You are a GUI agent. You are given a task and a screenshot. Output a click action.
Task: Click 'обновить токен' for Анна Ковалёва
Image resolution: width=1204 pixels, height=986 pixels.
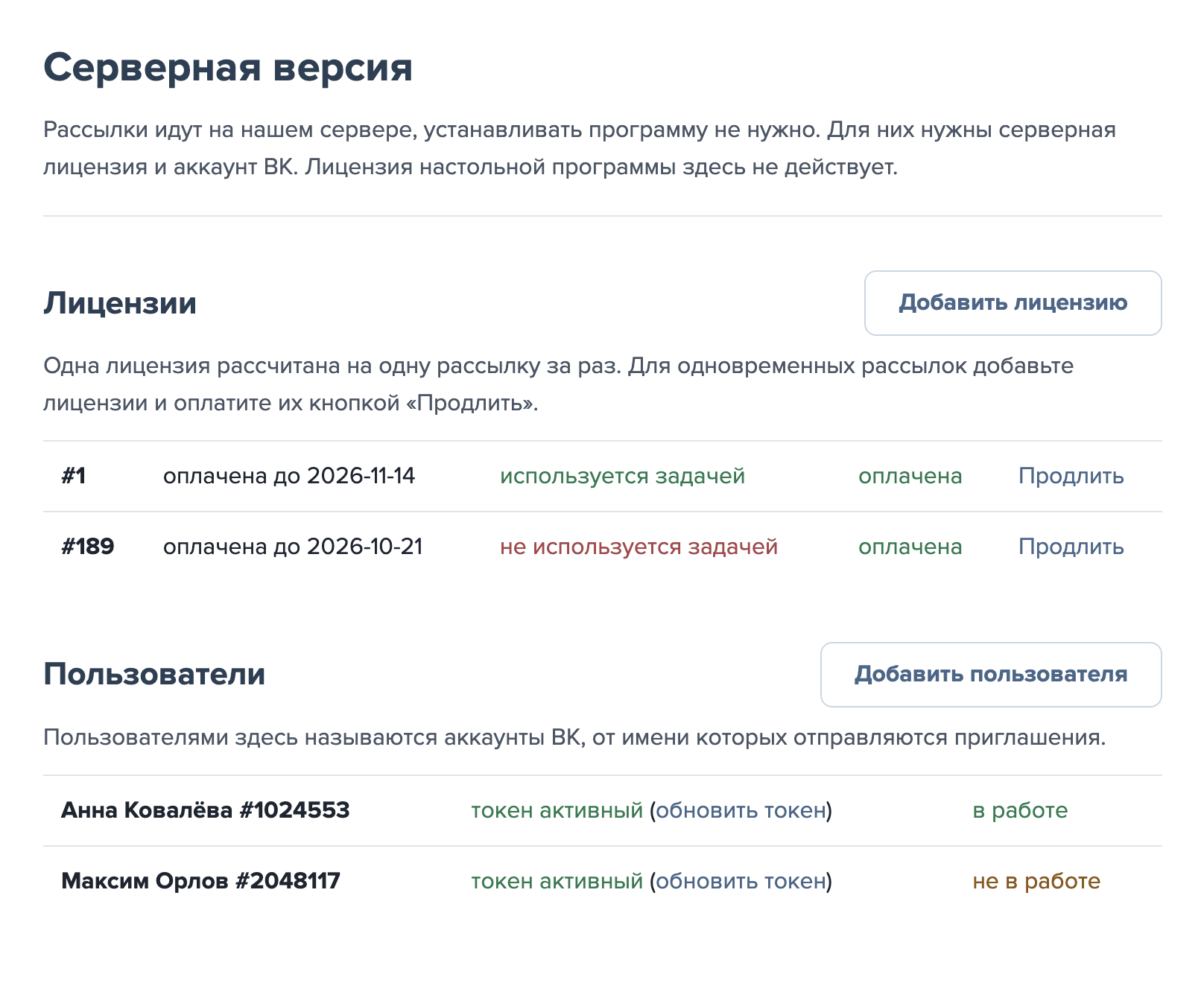pos(741,810)
